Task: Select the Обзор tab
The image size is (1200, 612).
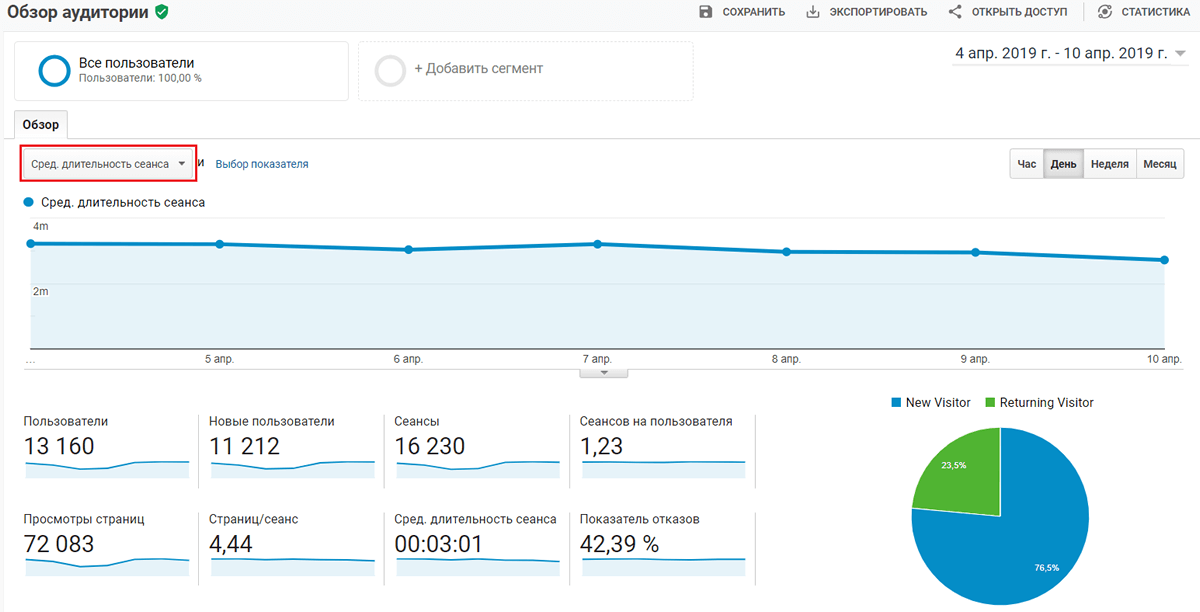Action: click(x=41, y=125)
